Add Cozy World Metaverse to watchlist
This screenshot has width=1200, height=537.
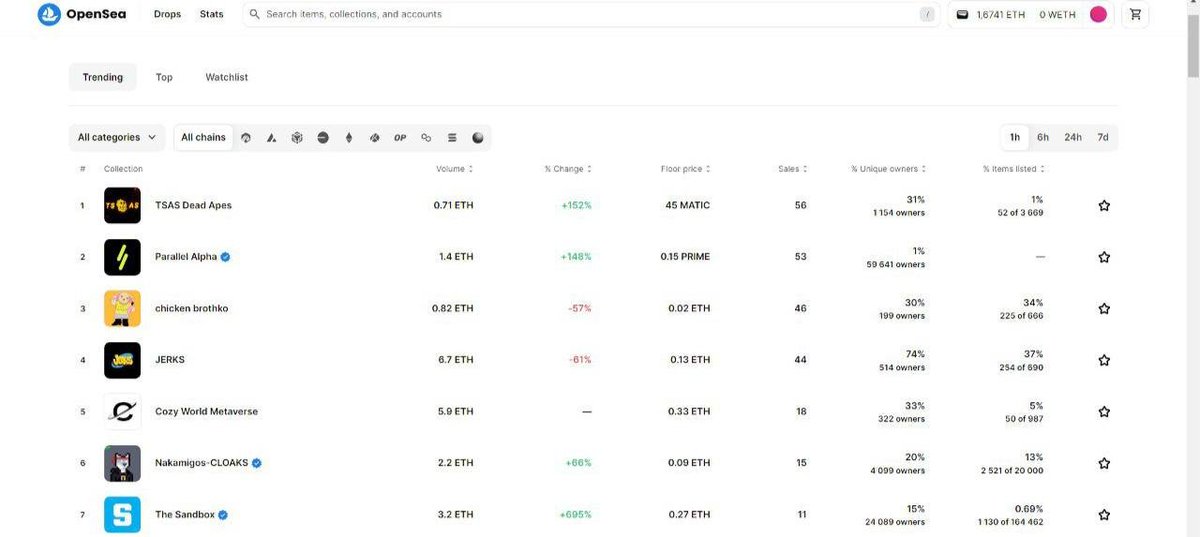1104,412
